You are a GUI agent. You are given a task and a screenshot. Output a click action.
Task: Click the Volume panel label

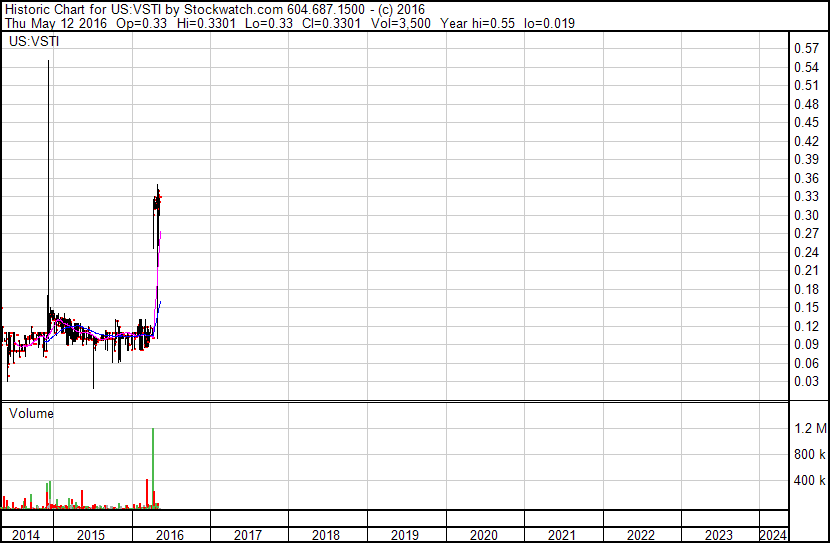pyautogui.click(x=31, y=413)
